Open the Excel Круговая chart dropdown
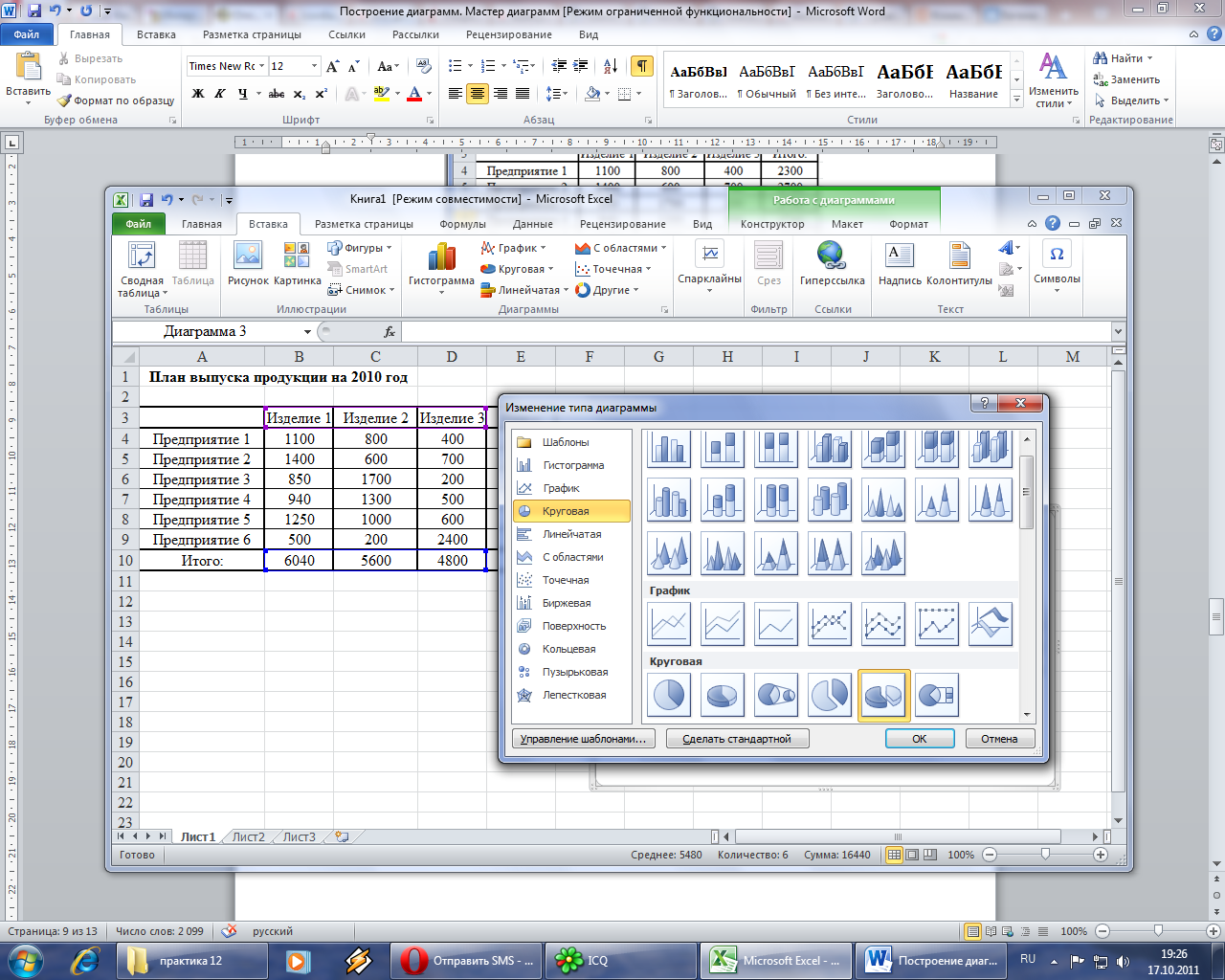Screen dimensions: 1225x980 point(518,269)
